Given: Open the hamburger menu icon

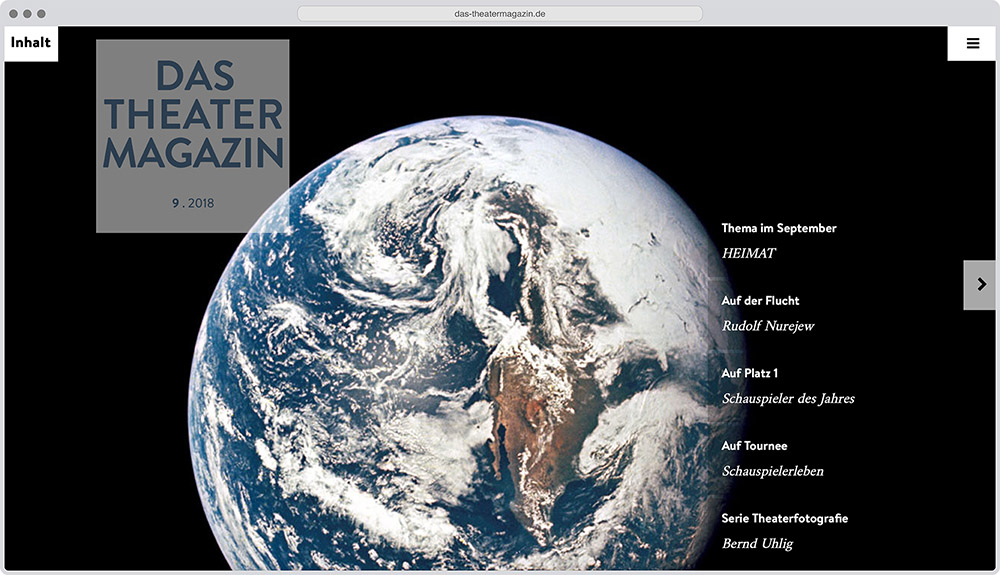Looking at the screenshot, I should (972, 43).
